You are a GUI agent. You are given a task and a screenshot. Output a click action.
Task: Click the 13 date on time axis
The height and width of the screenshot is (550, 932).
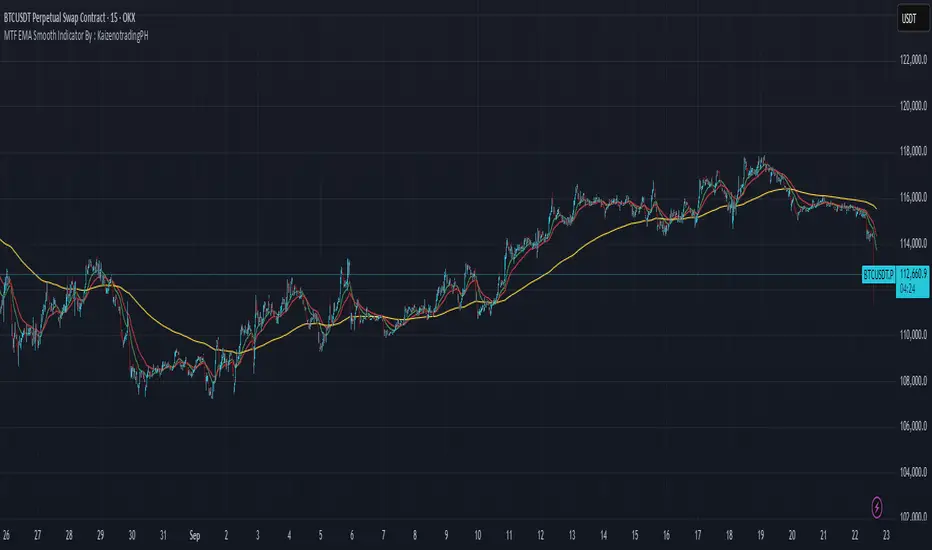(572, 536)
